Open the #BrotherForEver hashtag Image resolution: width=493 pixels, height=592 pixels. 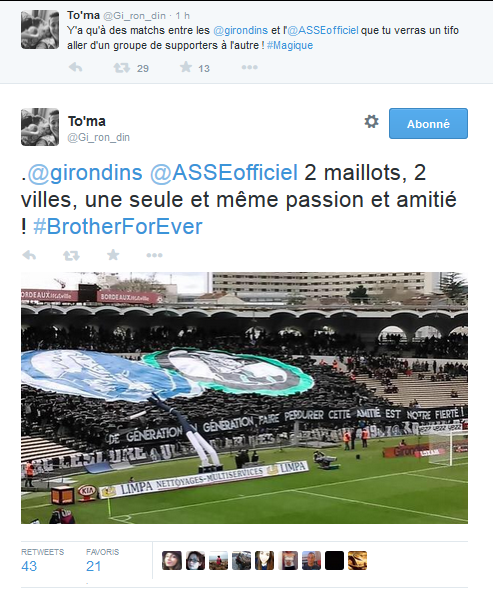118,227
